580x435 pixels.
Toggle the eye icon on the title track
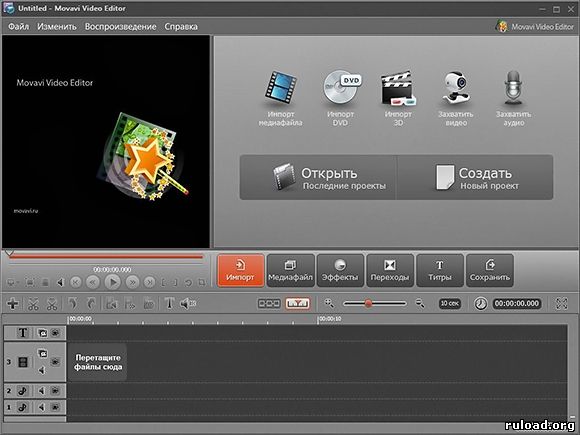[55, 333]
